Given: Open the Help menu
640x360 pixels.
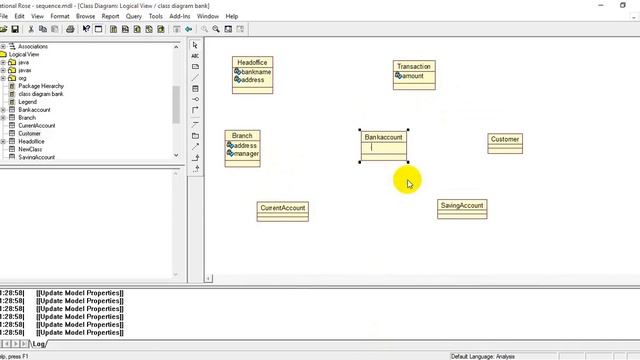Looking at the screenshot, I should click(x=231, y=16).
